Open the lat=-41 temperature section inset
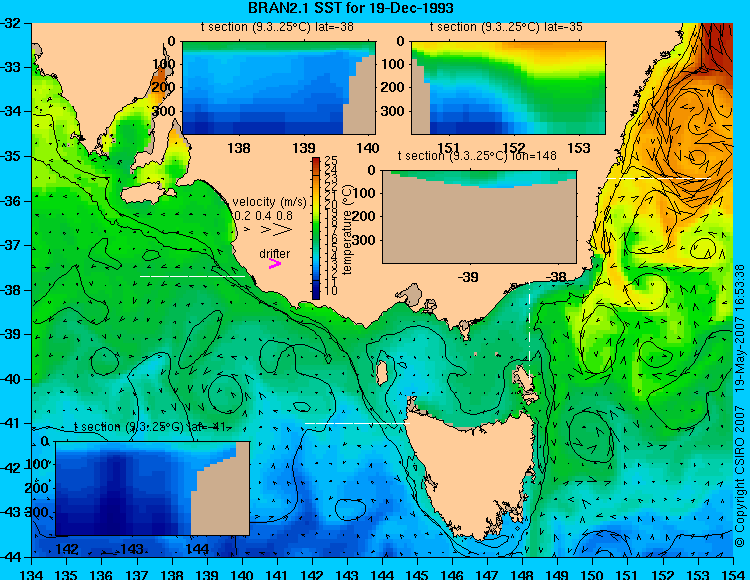 153,489
